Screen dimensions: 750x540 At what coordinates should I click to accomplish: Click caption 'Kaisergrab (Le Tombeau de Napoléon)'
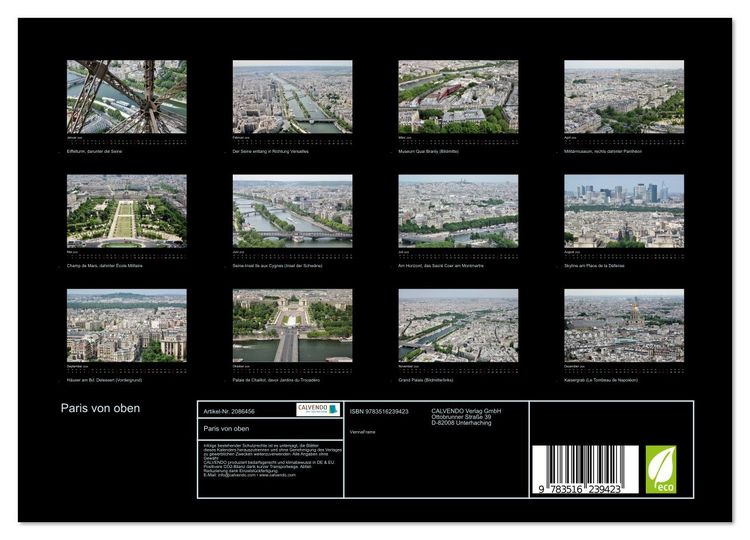pyautogui.click(x=601, y=380)
